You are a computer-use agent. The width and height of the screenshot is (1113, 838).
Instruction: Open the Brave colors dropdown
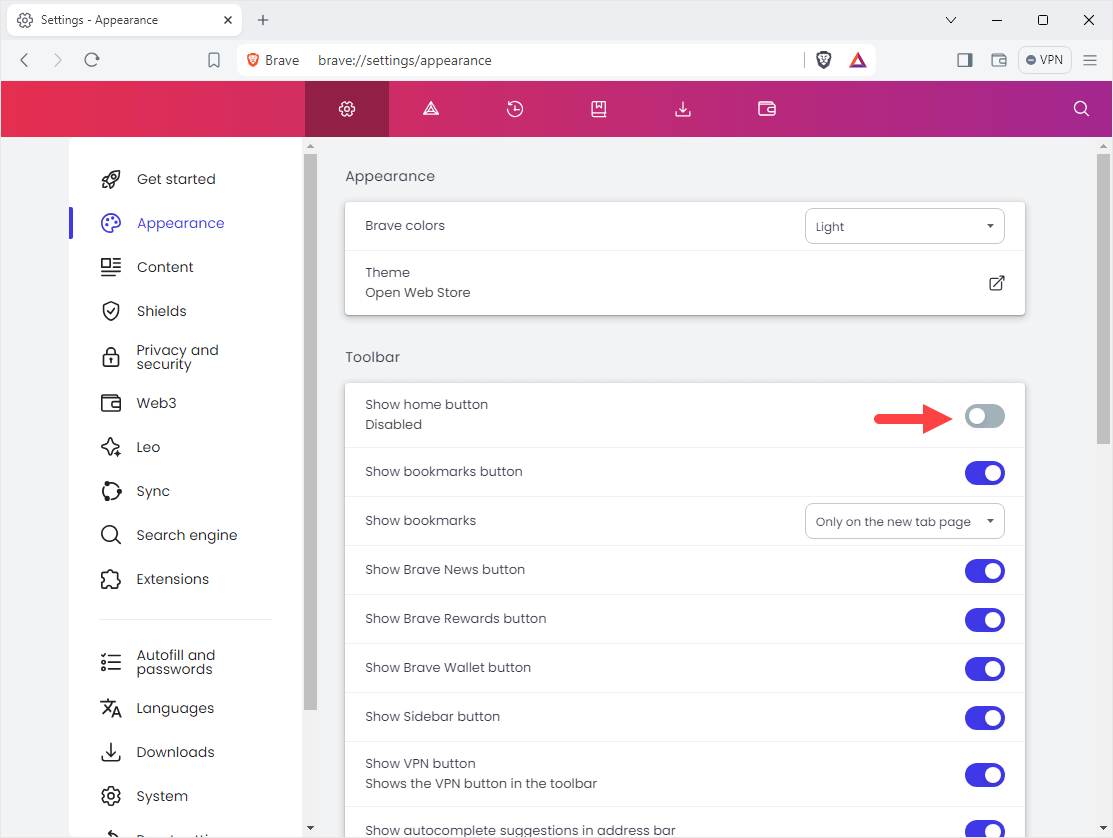tap(904, 226)
